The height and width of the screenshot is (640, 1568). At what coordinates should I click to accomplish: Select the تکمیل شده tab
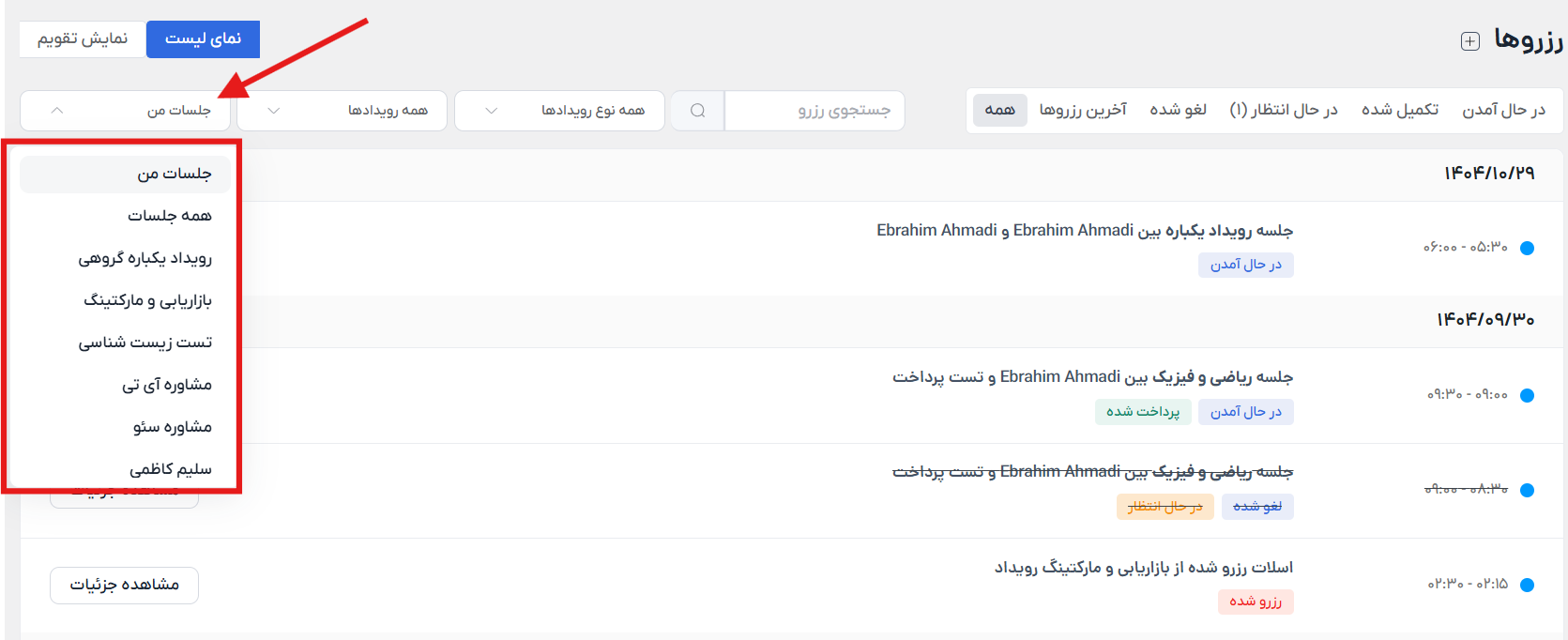point(1399,111)
